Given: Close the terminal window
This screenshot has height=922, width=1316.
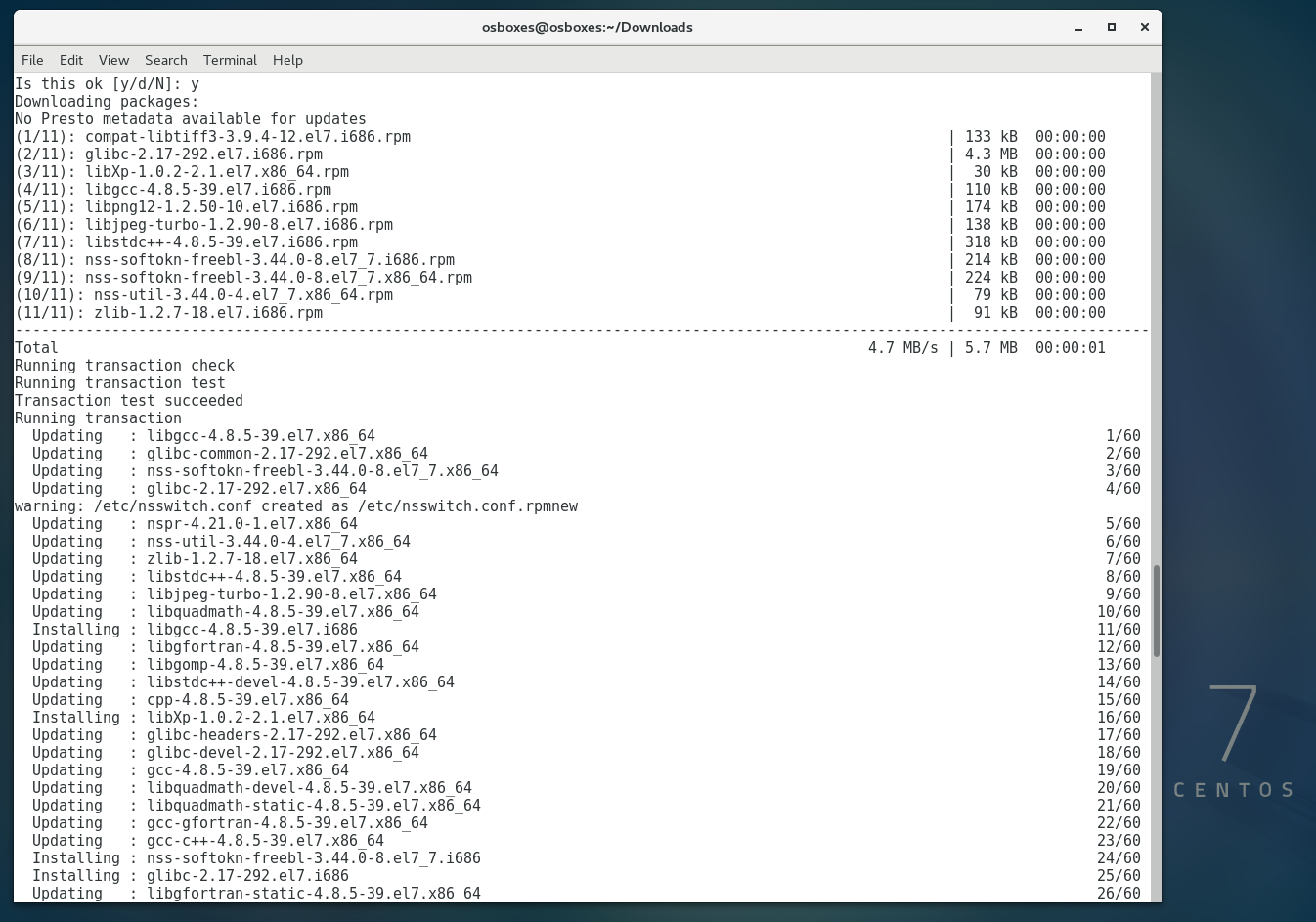Looking at the screenshot, I should [1144, 27].
